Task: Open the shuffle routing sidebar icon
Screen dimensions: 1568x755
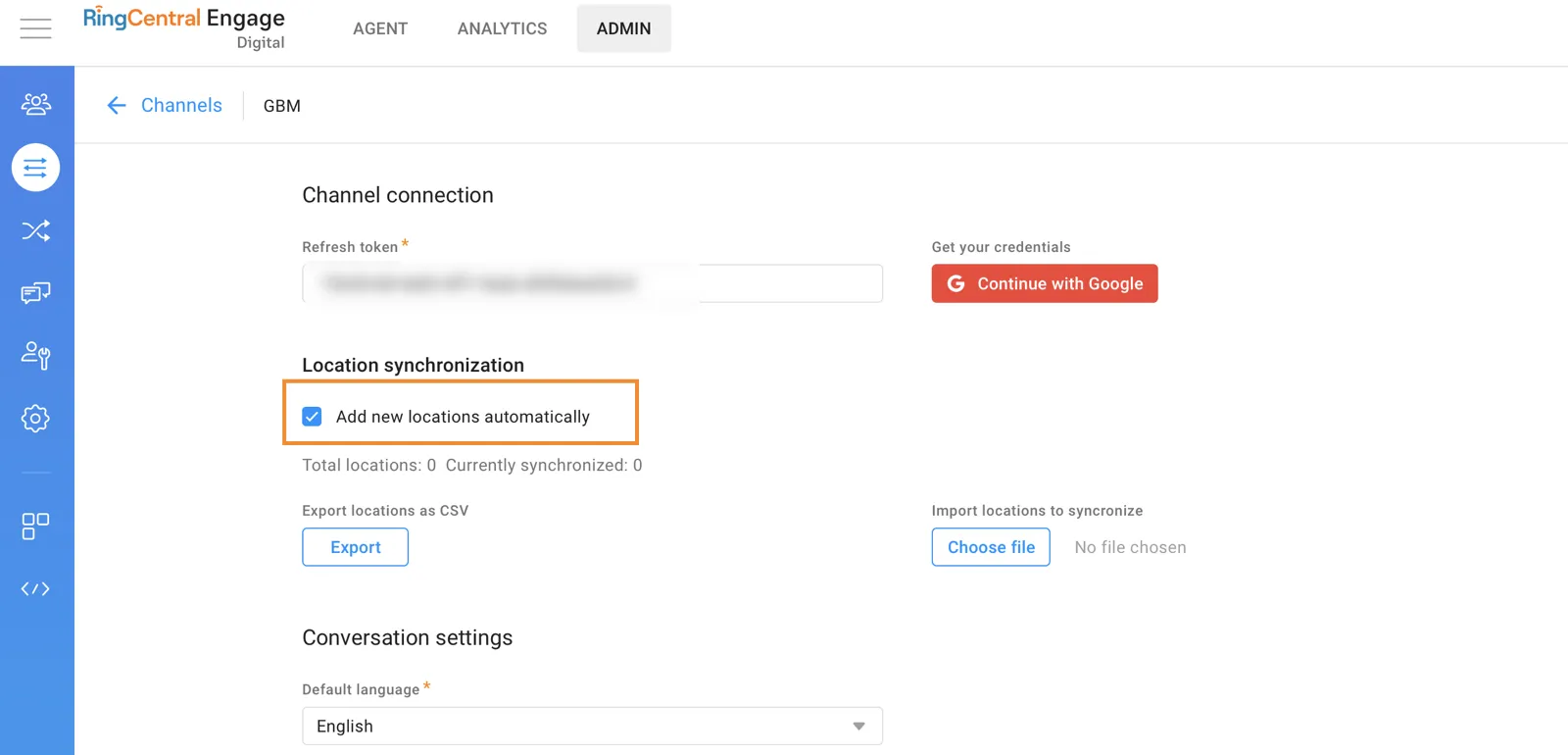Action: coord(35,230)
